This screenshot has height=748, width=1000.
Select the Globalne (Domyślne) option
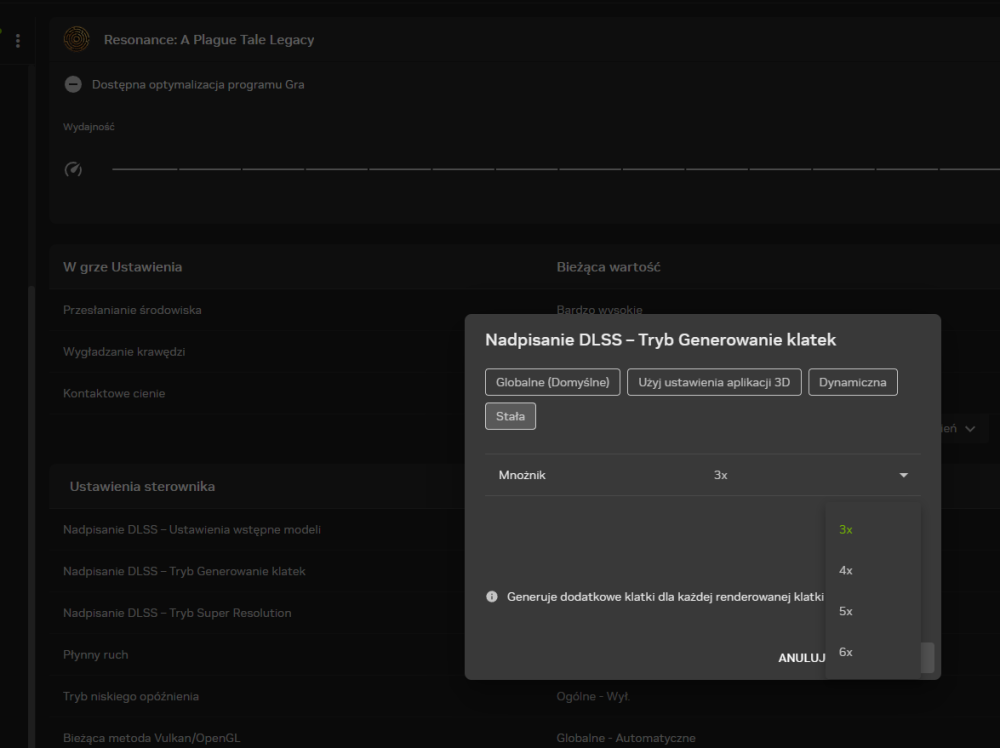[552, 382]
